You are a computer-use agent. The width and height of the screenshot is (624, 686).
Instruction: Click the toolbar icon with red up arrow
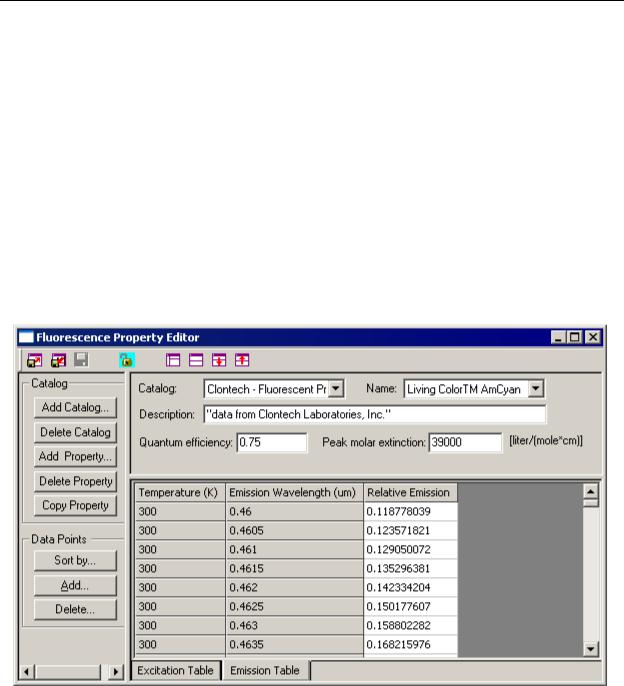pyautogui.click(x=242, y=360)
